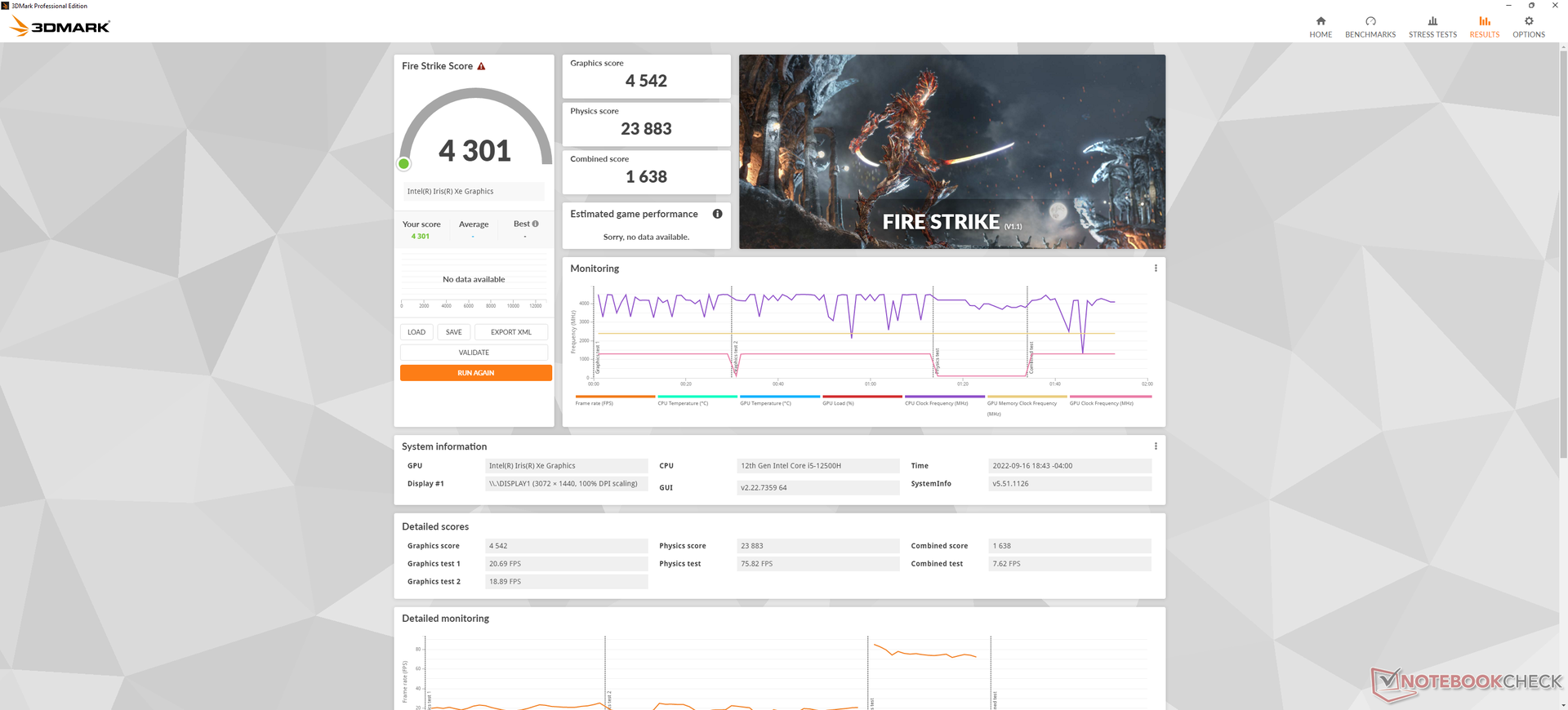Click Intel(R) Iris(R) Xe Graphics under gauge
This screenshot has height=710, width=1568.
[x=474, y=191]
